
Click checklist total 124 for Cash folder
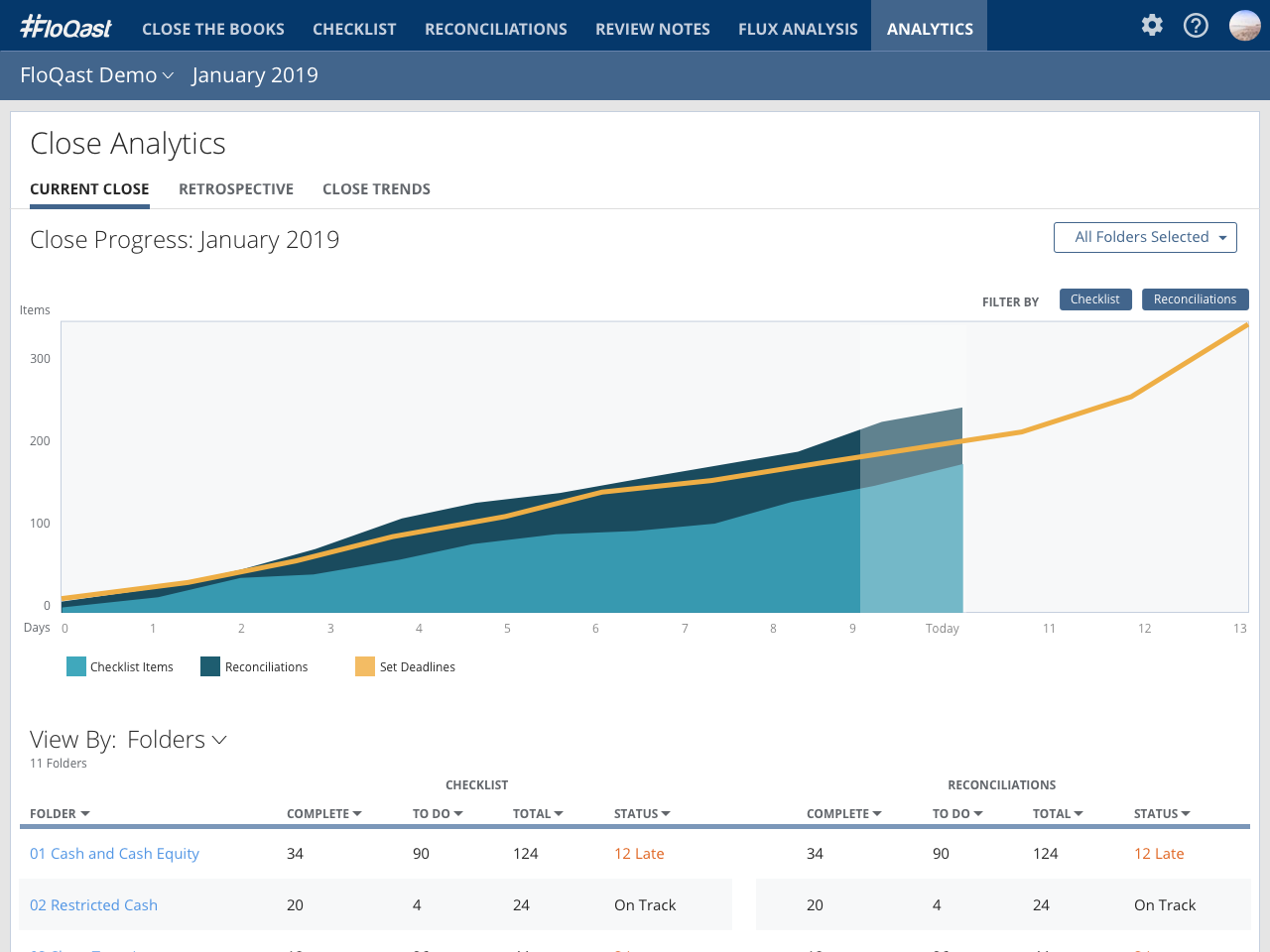pos(526,854)
